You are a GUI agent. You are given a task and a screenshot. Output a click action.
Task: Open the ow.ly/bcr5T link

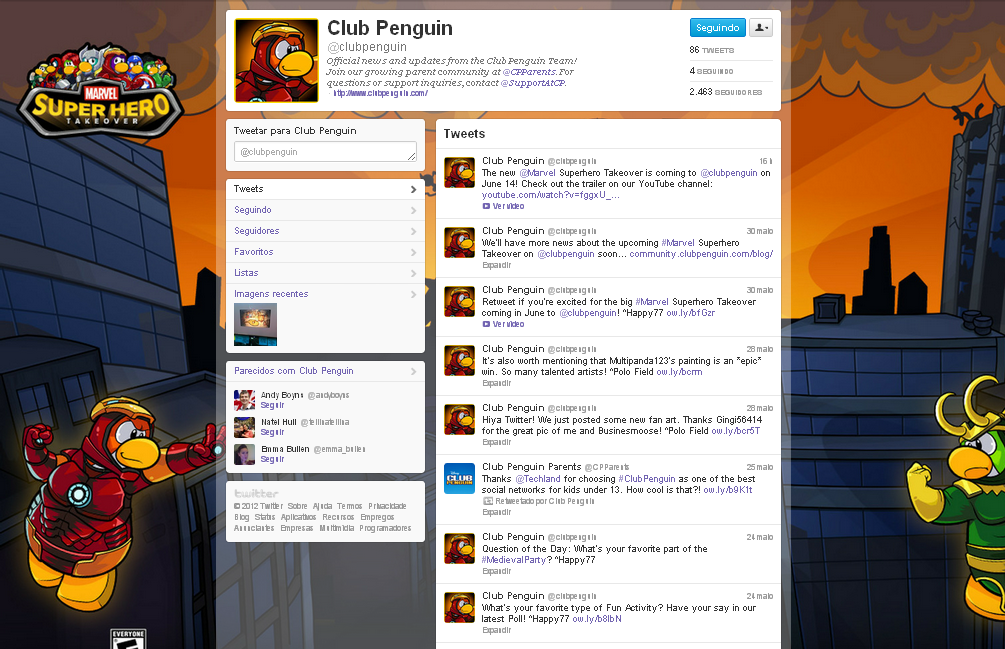[735, 431]
